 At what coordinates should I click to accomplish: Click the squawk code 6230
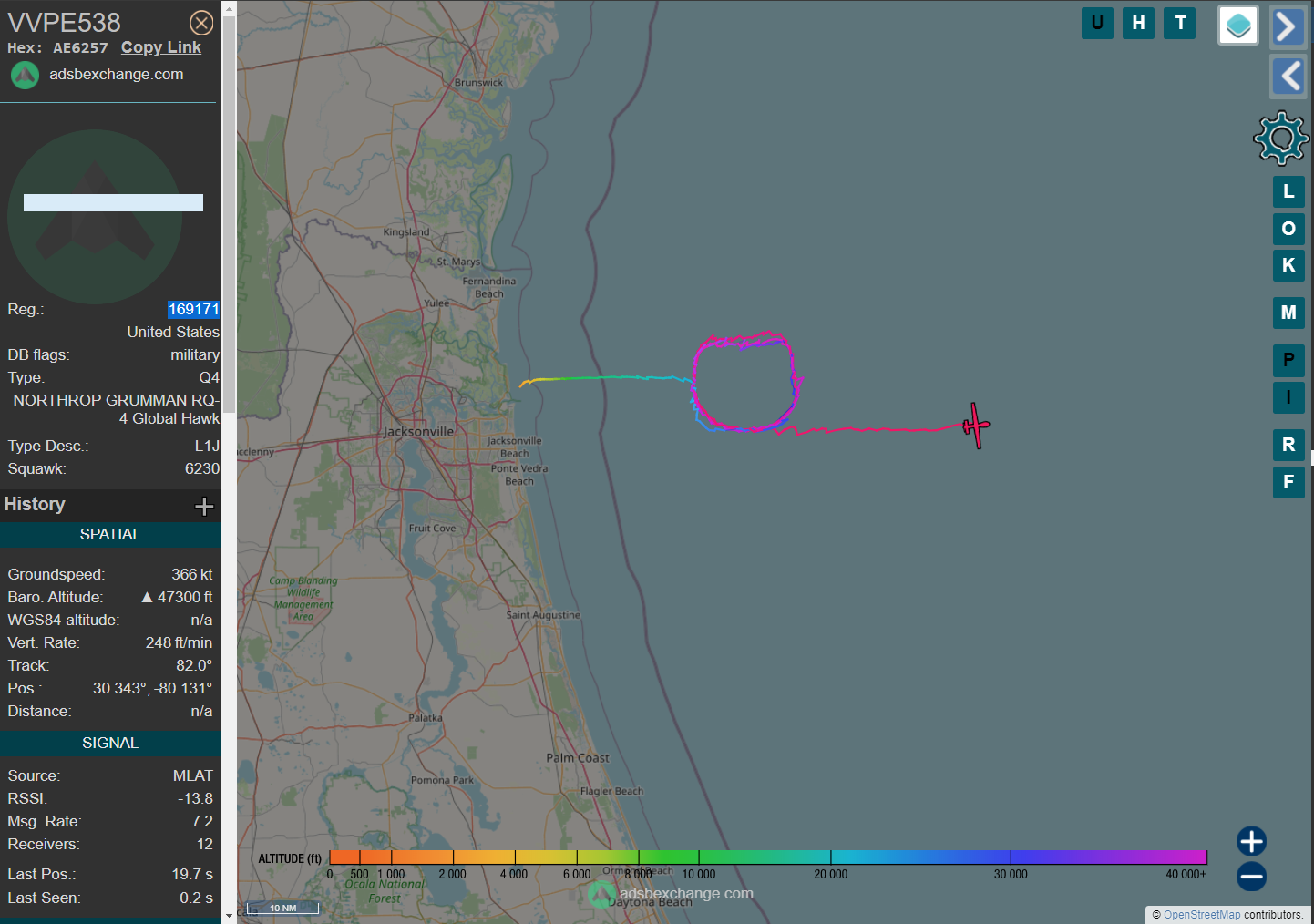click(x=202, y=468)
